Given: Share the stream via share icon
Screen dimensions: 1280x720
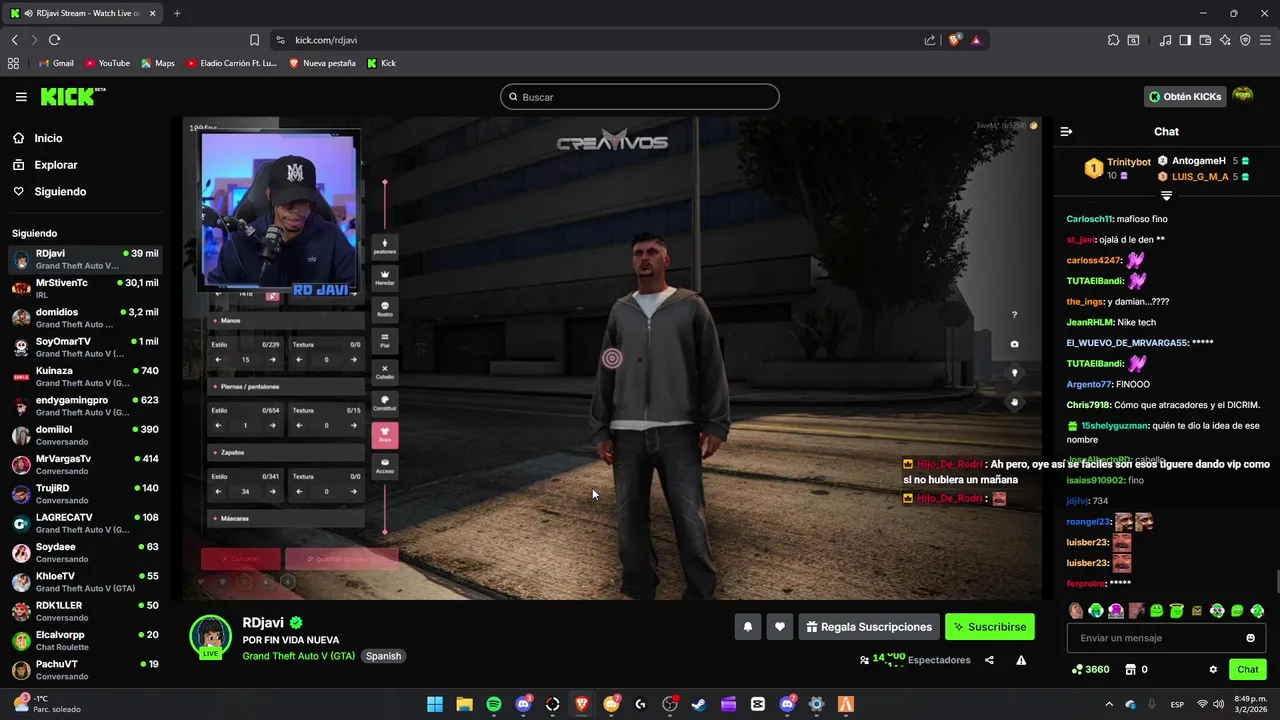Looking at the screenshot, I should point(989,660).
